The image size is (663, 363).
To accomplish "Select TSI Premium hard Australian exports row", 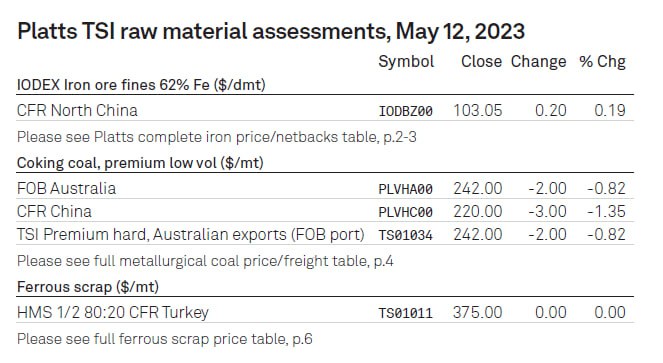I will (x=325, y=234).
